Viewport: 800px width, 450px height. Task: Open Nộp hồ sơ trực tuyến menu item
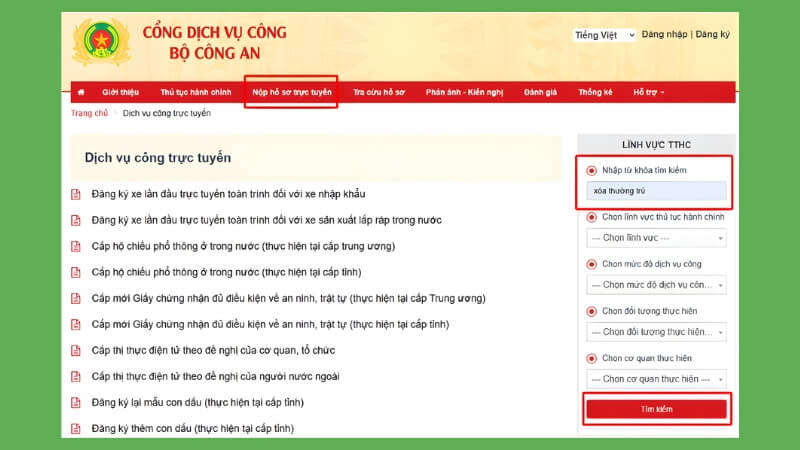[292, 92]
